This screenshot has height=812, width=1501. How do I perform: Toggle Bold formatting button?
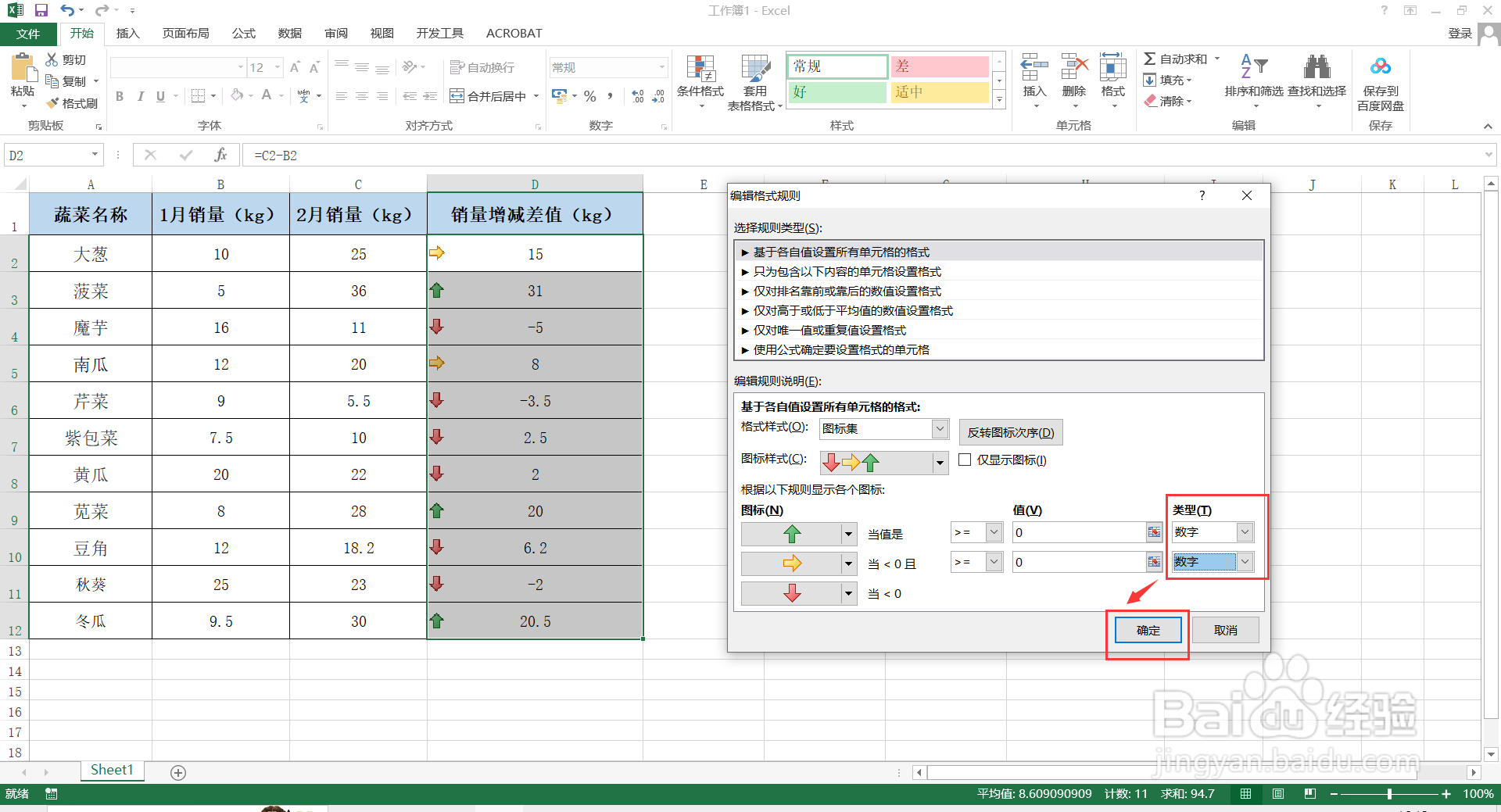tap(120, 96)
